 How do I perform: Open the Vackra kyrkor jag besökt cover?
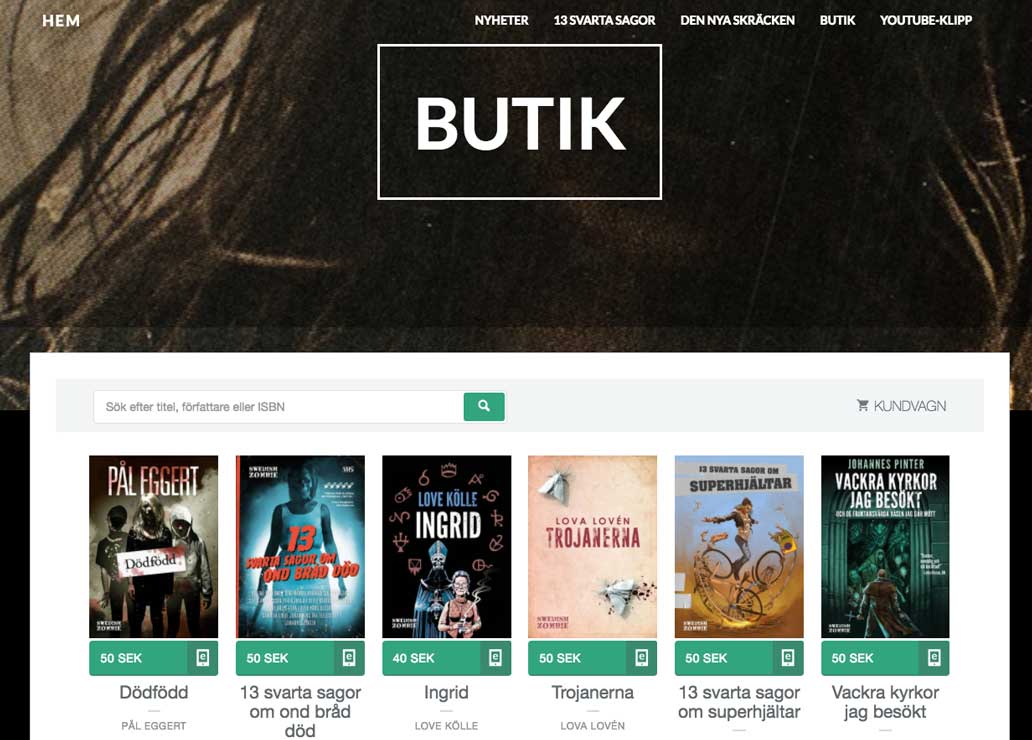click(x=885, y=546)
